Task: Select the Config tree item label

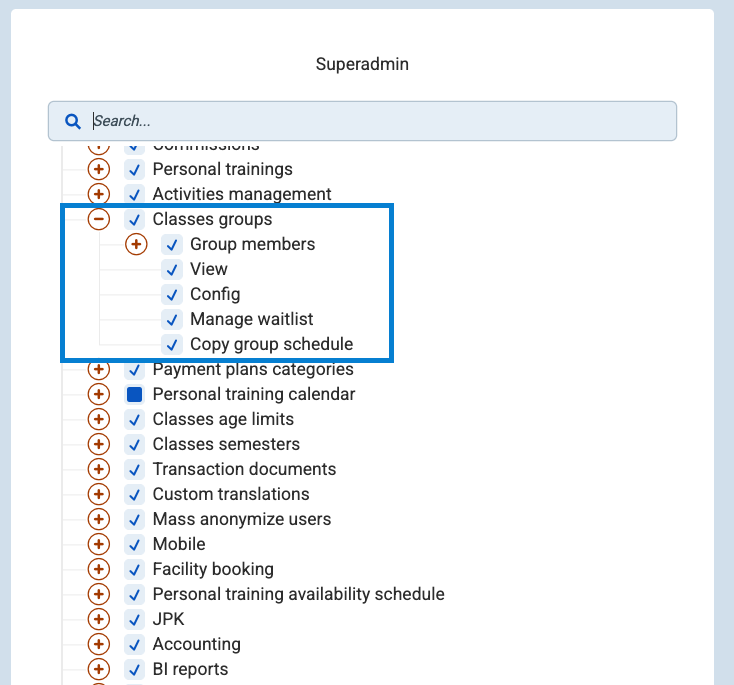Action: pyautogui.click(x=215, y=294)
